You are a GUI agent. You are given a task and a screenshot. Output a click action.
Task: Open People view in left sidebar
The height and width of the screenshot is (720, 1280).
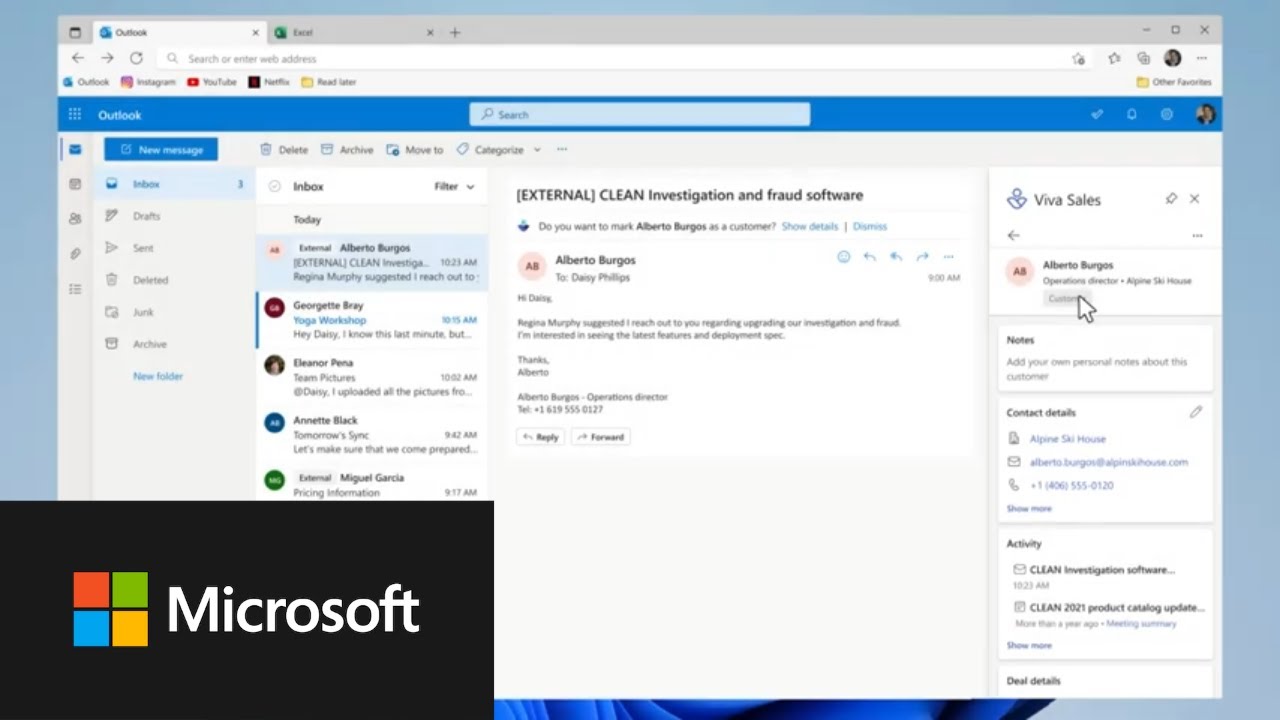tap(75, 218)
